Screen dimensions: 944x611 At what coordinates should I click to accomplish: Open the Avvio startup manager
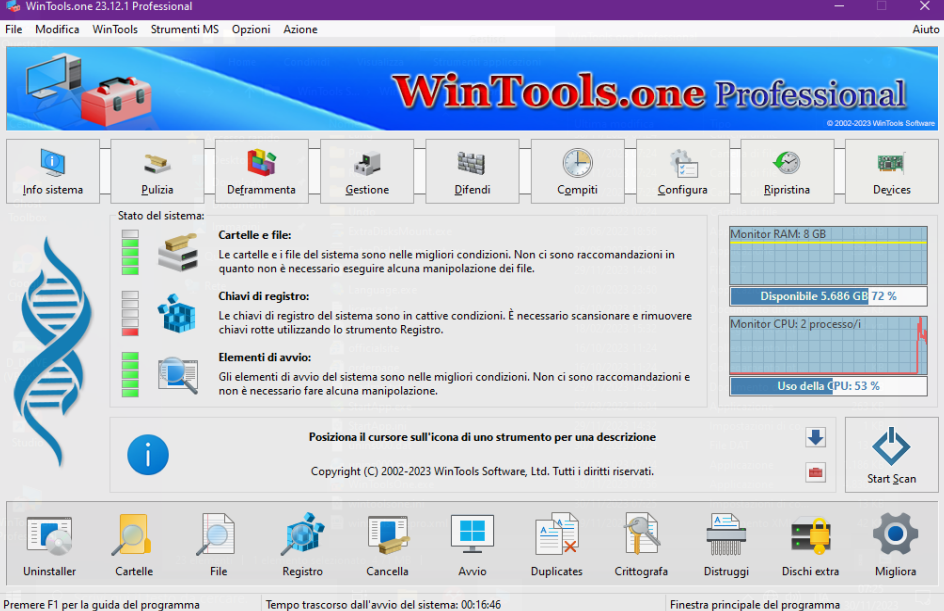coord(472,544)
